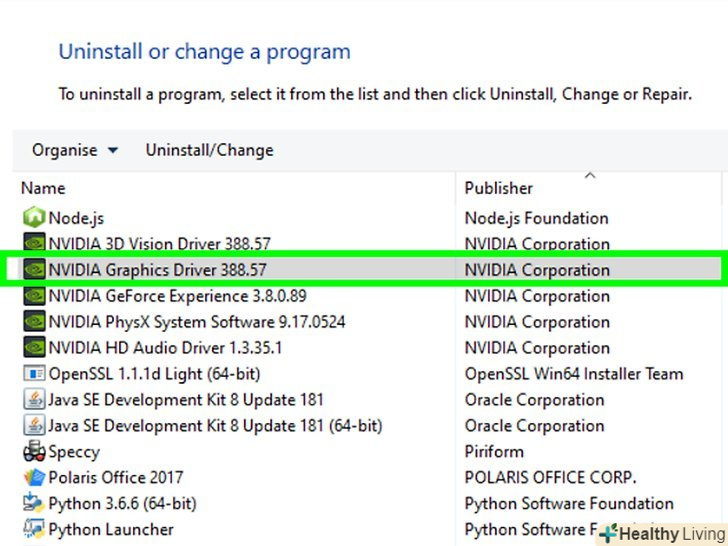728x546 pixels.
Task: Click the NVIDIA 3D Vision Driver icon
Action: (x=34, y=243)
